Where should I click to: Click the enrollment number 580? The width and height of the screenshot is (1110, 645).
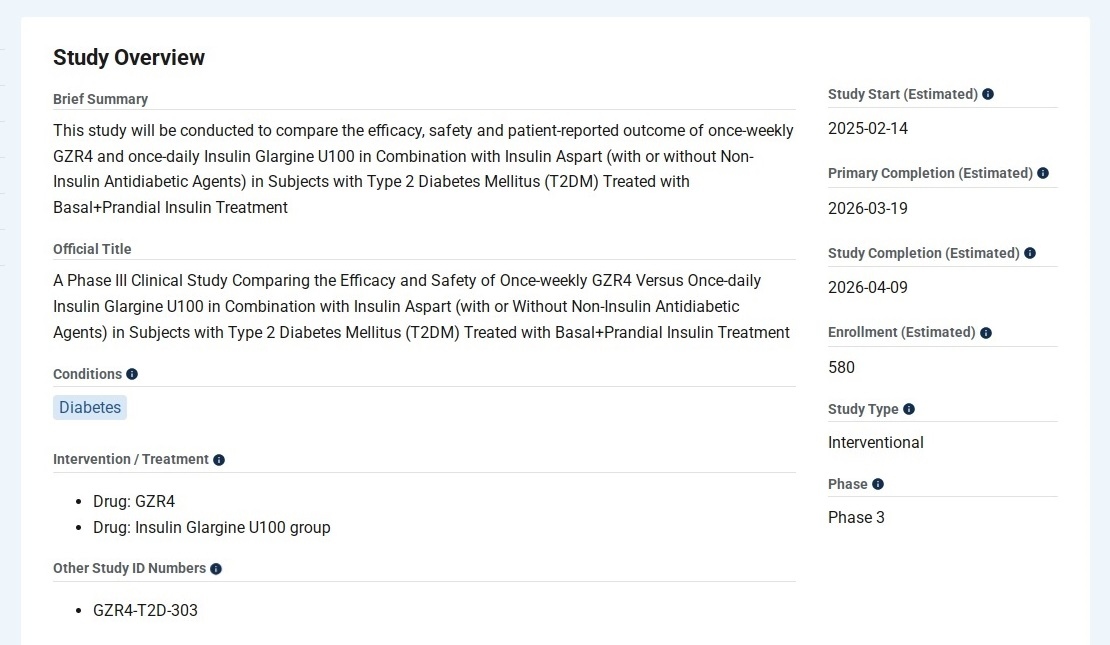pyautogui.click(x=842, y=367)
